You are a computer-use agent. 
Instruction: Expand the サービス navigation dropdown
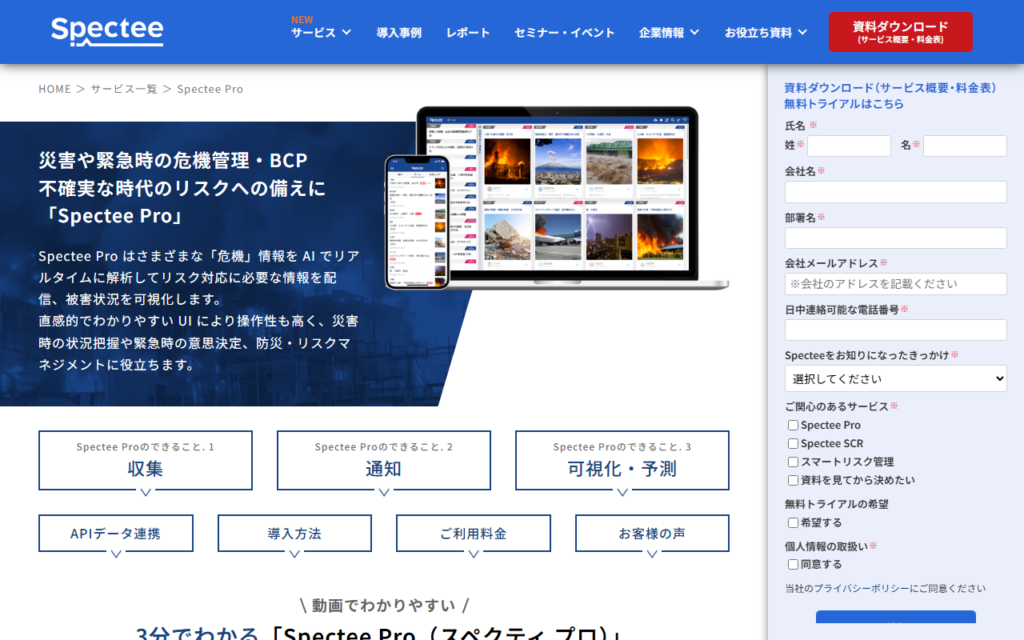click(x=321, y=32)
